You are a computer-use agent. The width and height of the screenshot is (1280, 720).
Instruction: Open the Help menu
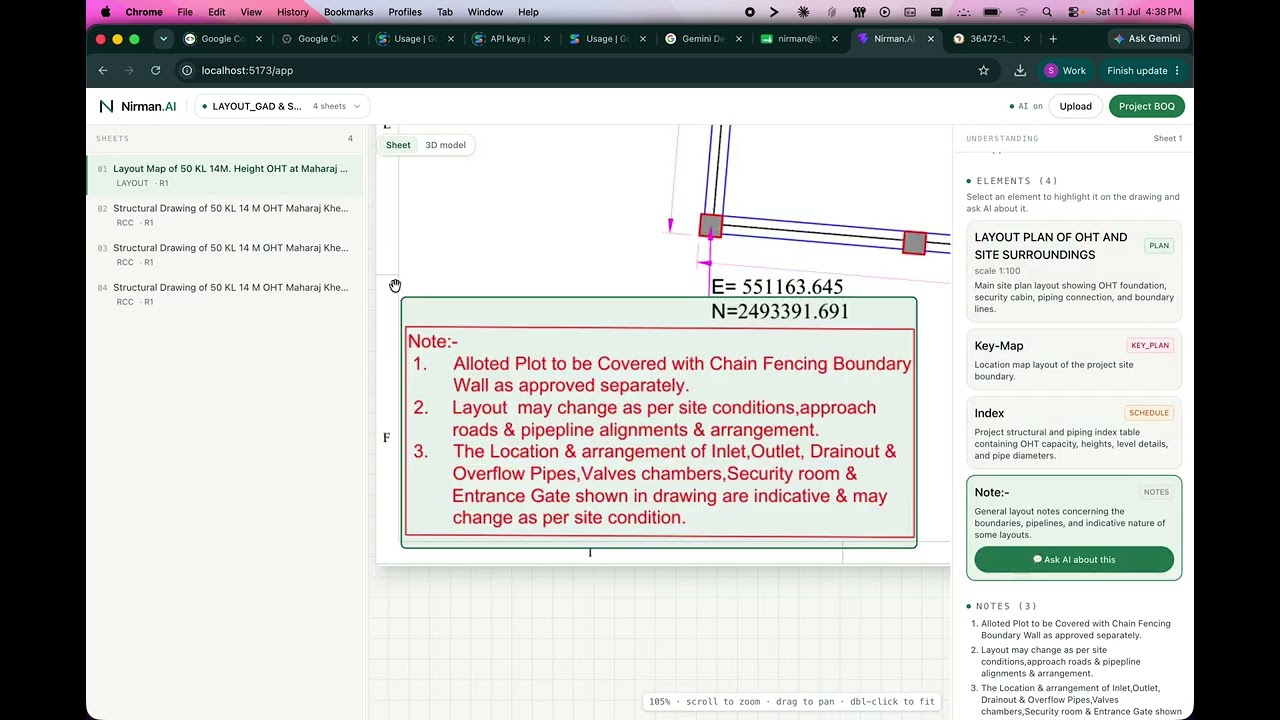(x=528, y=12)
